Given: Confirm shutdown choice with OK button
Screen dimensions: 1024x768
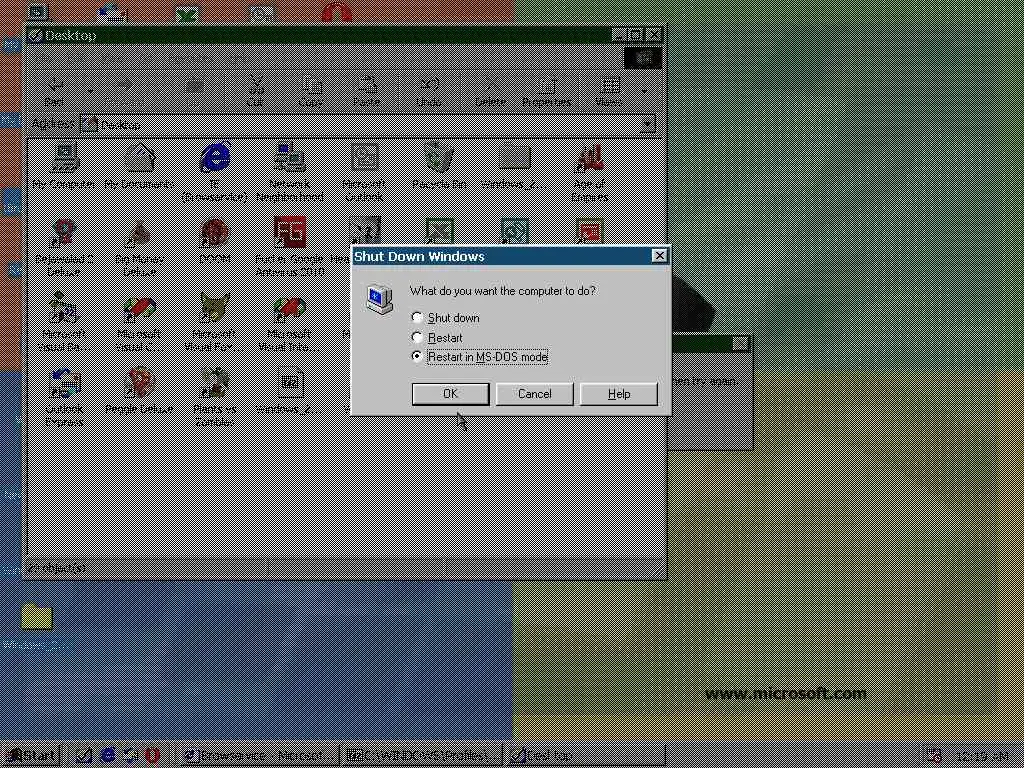Looking at the screenshot, I should pyautogui.click(x=451, y=394).
